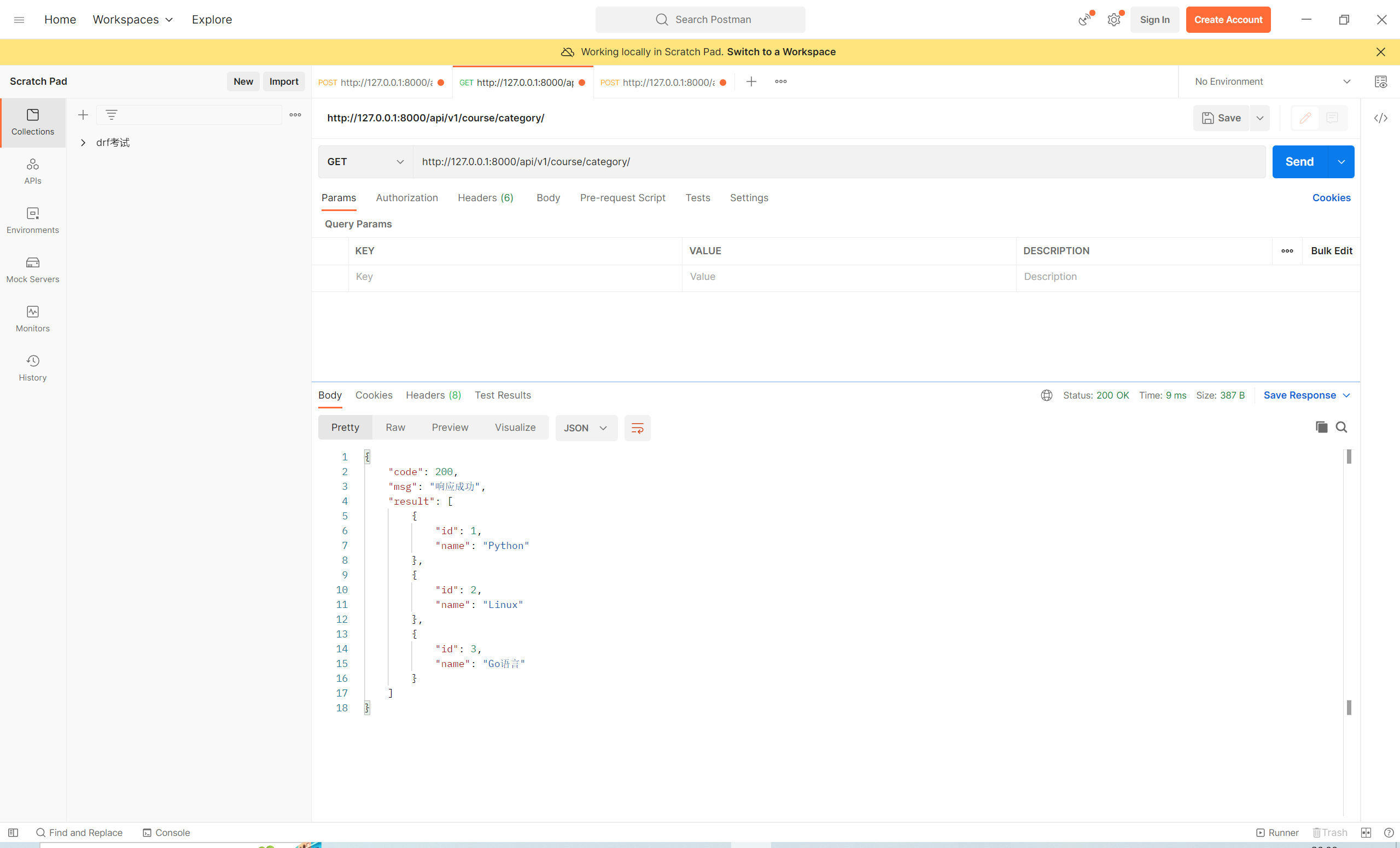
Task: Open History in the sidebar
Action: 32,367
